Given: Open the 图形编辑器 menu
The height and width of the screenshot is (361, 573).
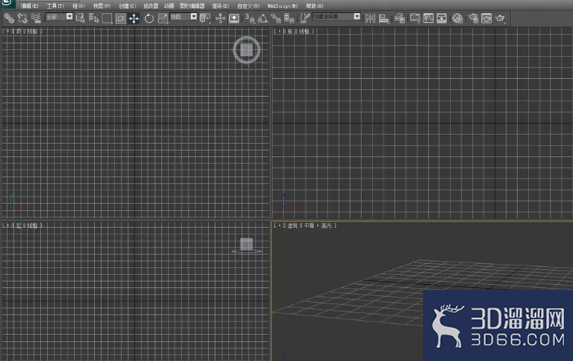Looking at the screenshot, I should 192,6.
